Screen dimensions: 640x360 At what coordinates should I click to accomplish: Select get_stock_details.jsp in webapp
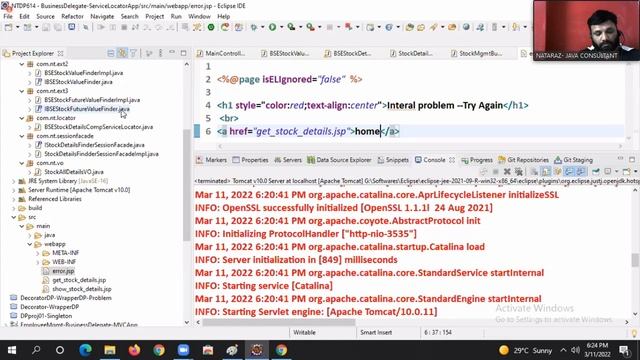click(x=79, y=280)
